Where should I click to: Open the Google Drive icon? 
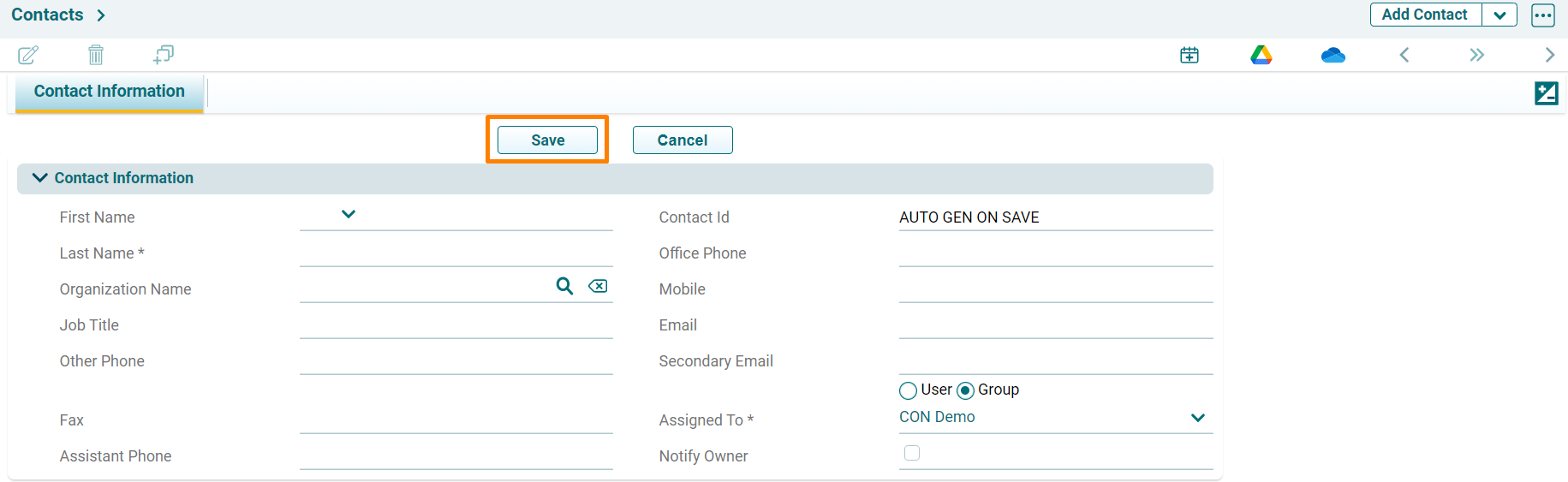(1261, 56)
